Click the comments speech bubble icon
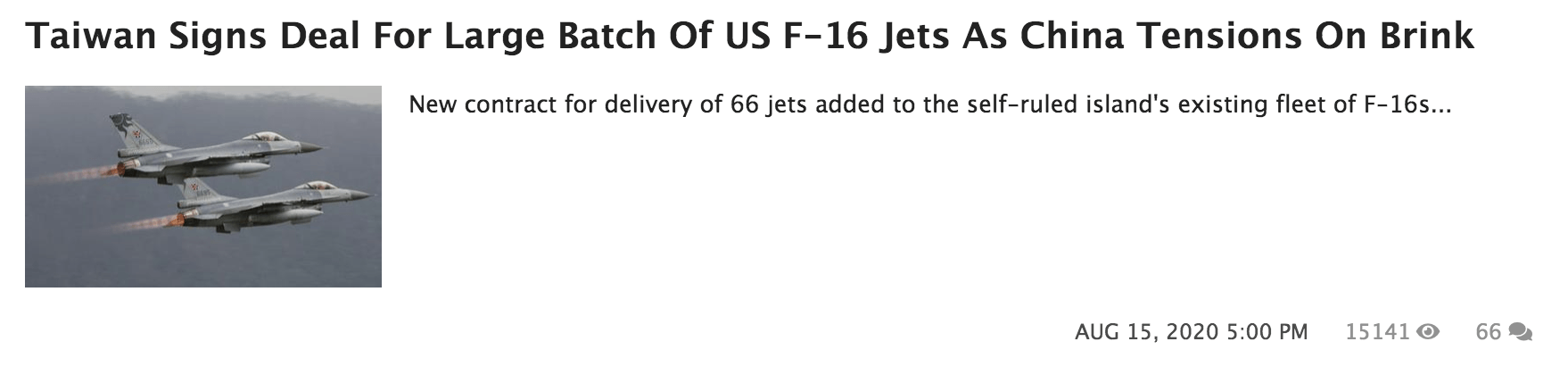Image resolution: width=1568 pixels, height=375 pixels. click(1520, 332)
